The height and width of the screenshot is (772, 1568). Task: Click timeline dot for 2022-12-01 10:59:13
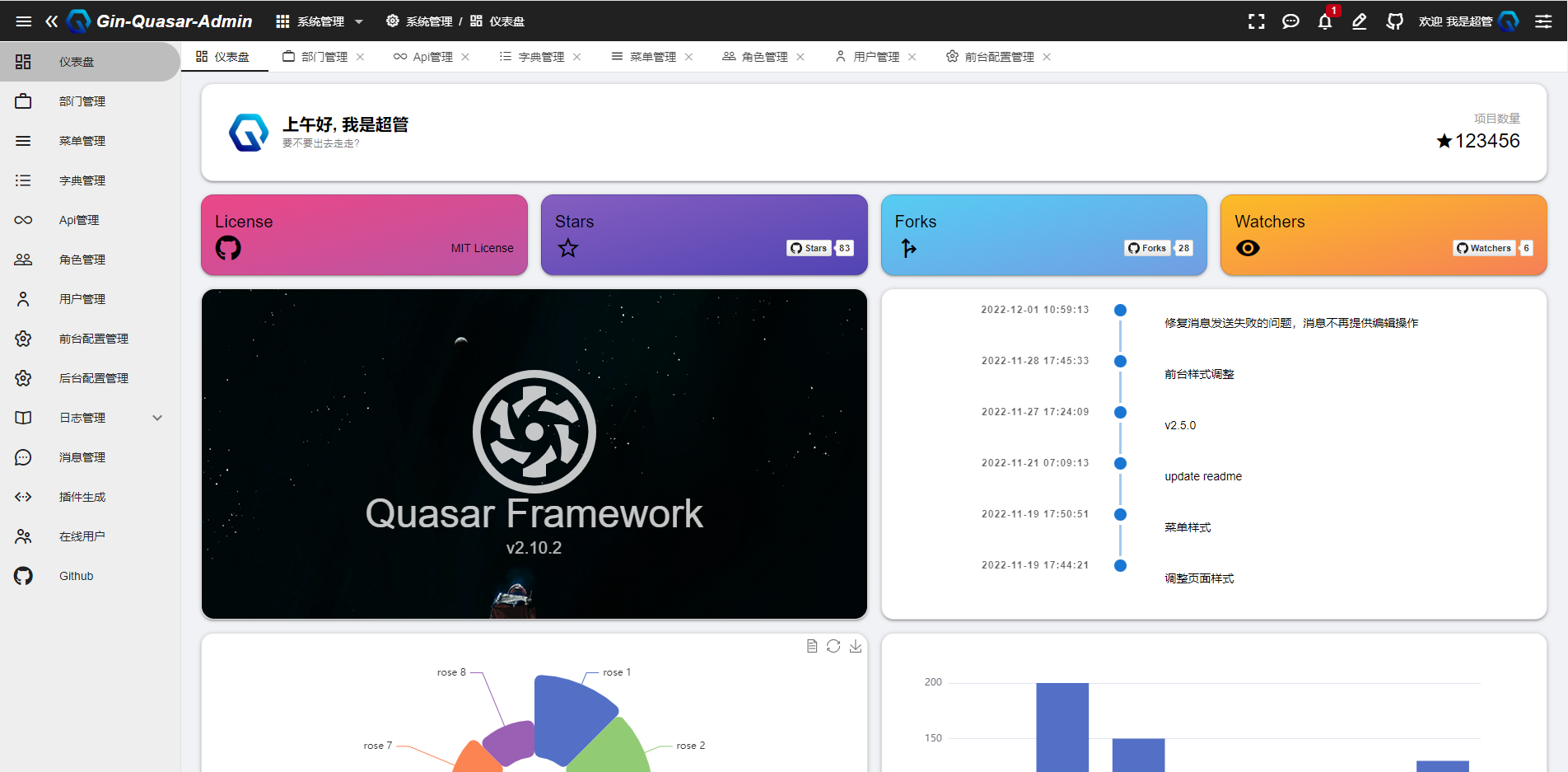click(1120, 310)
